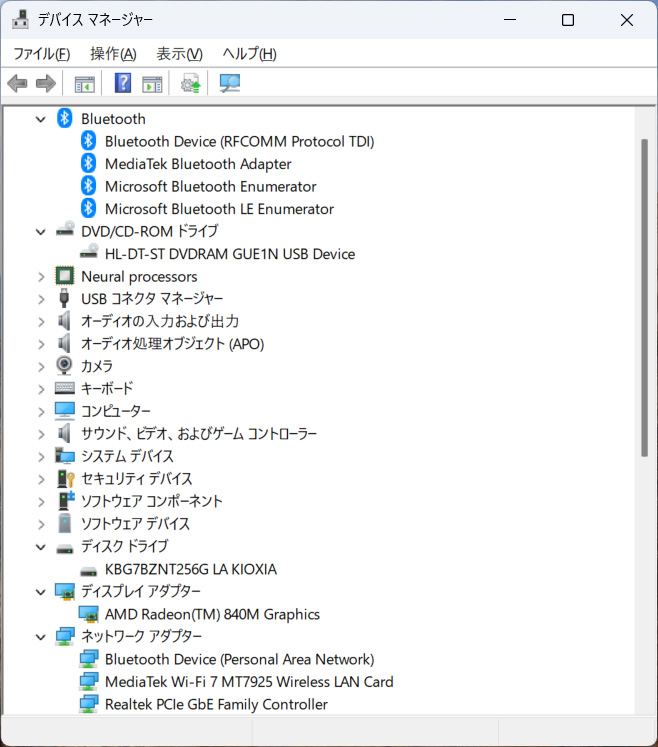The width and height of the screenshot is (658, 747).
Task: Click the USB コネクタ マネージャー plug icon
Action: [x=64, y=298]
